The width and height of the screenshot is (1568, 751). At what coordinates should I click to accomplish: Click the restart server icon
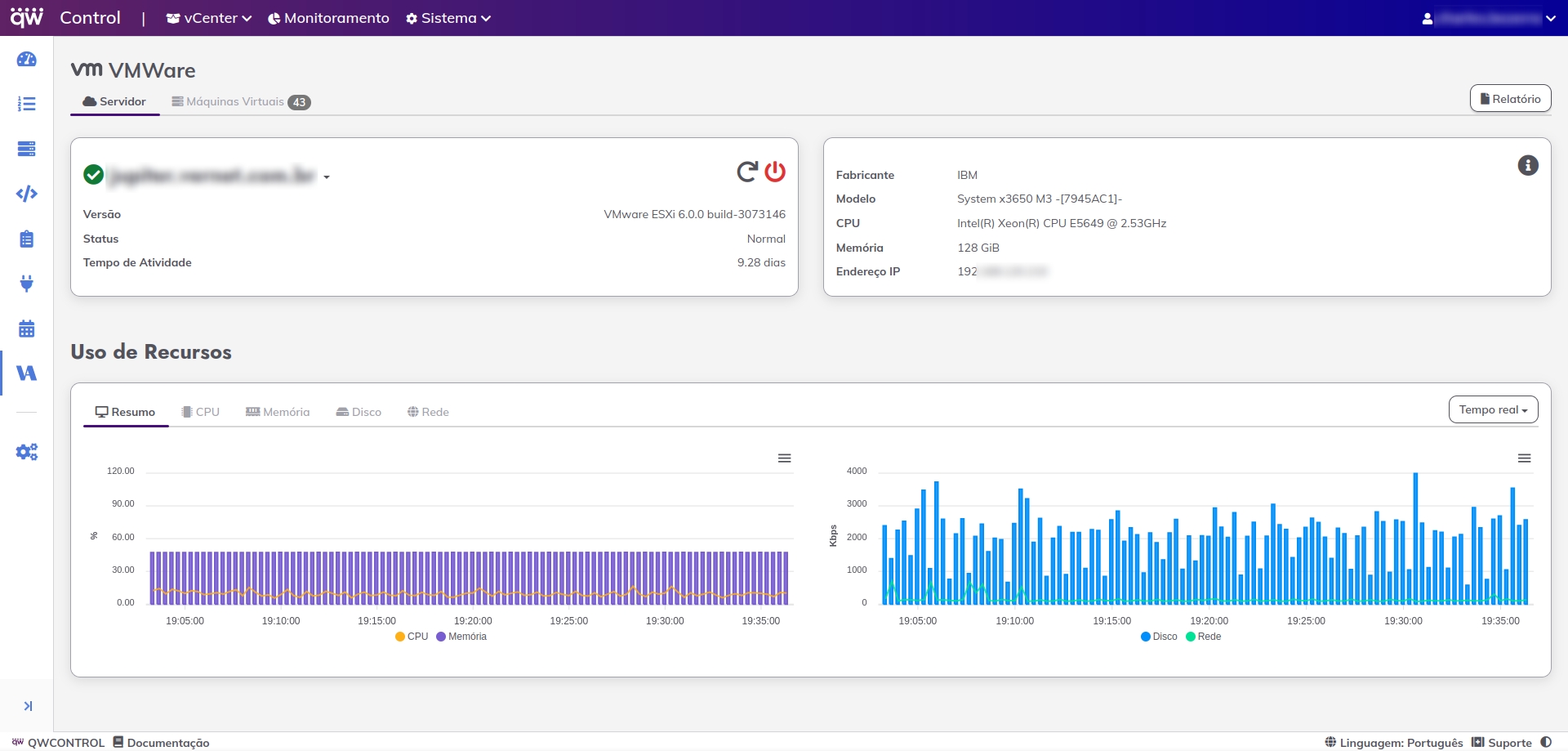[x=747, y=172]
